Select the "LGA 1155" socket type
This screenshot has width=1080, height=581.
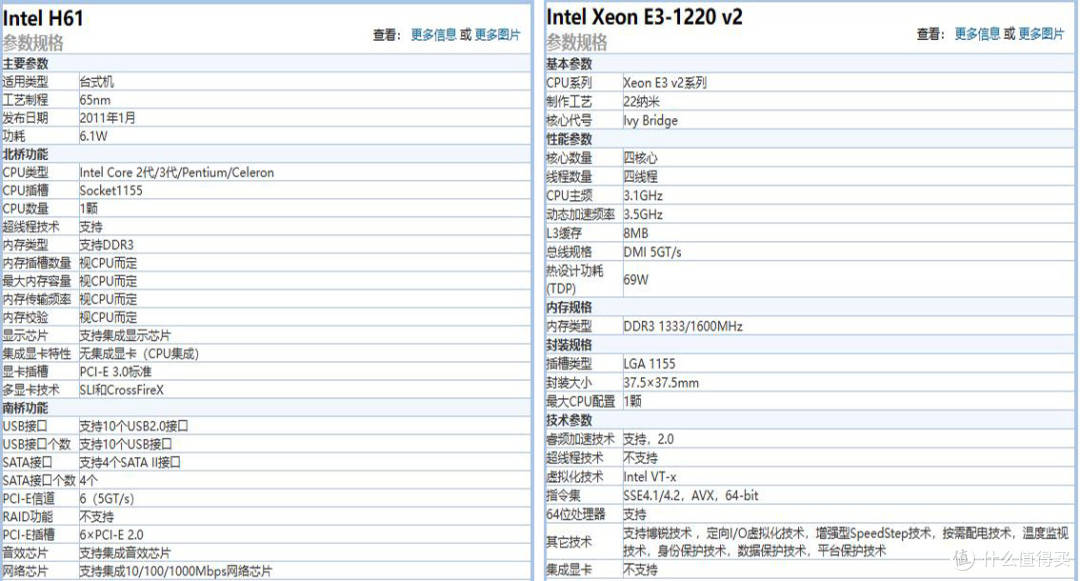650,363
